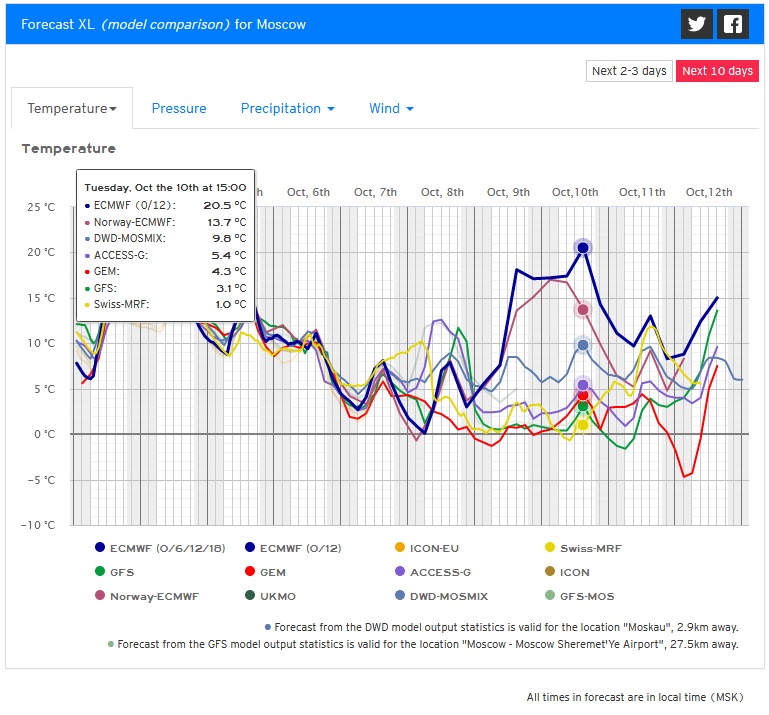Click the GFS green legend marker
This screenshot has height=715, width=769.
[x=100, y=572]
